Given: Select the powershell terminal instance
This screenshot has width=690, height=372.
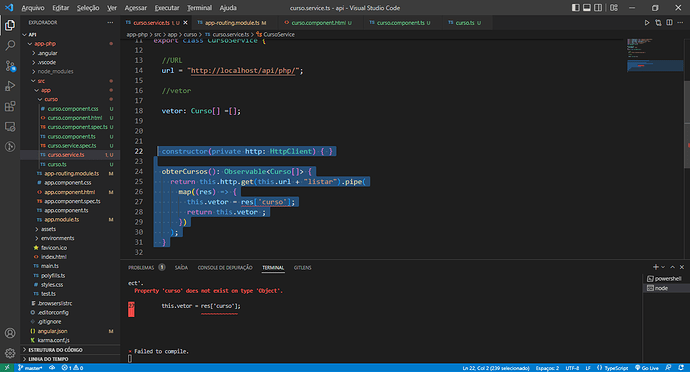Looking at the screenshot, I should pos(664,279).
